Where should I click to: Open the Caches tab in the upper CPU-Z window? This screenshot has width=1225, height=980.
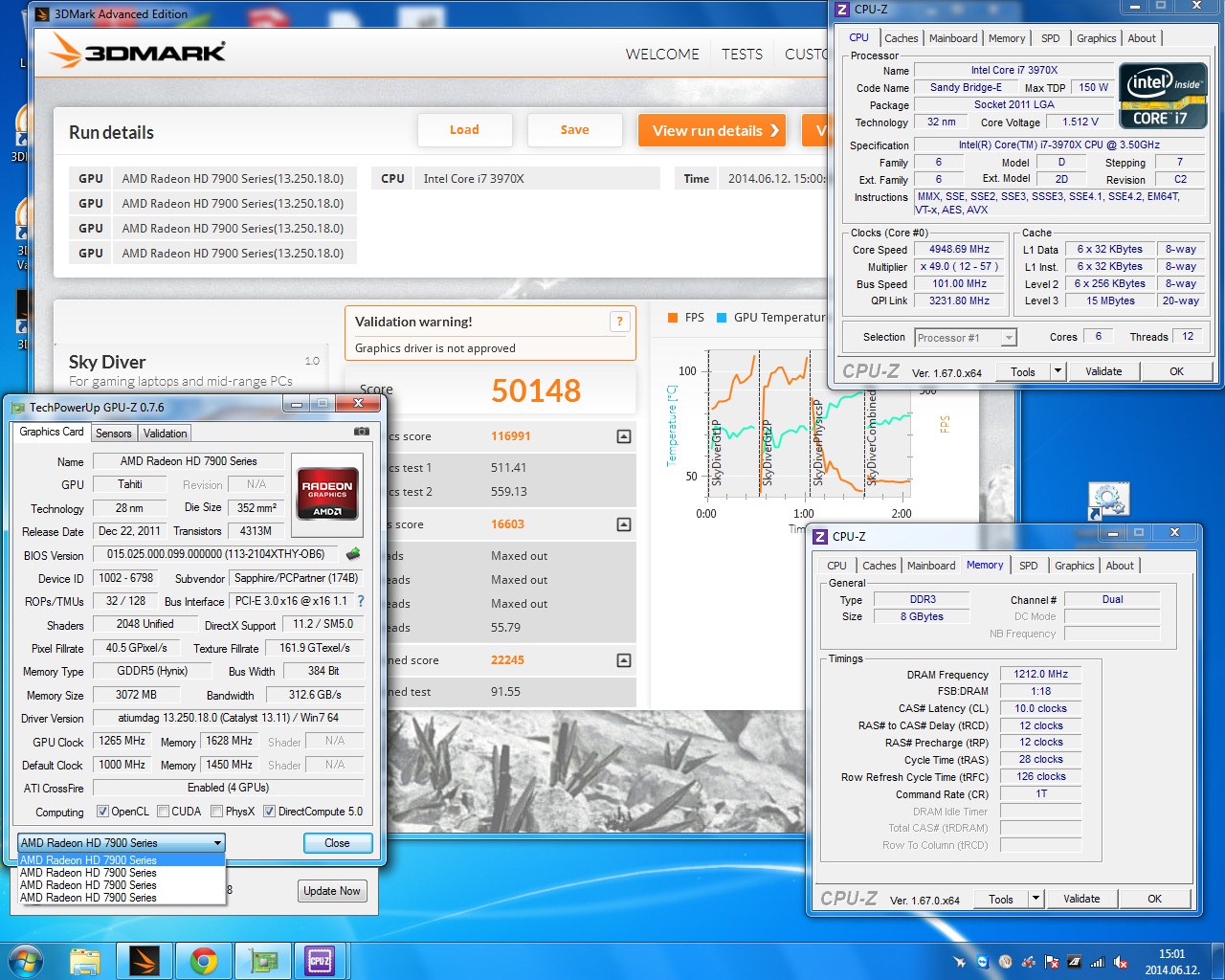pyautogui.click(x=901, y=38)
